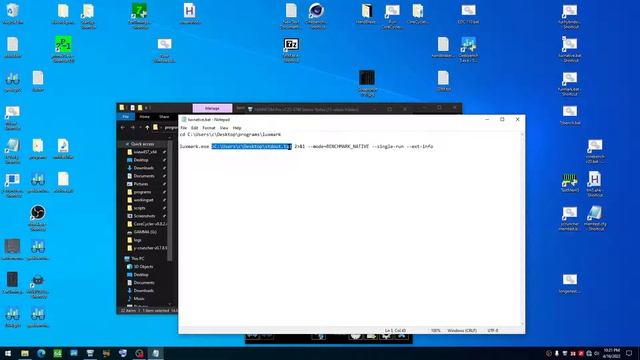Select scripts folder in the navigation pane
The image size is (640, 360).
pyautogui.click(x=140, y=208)
